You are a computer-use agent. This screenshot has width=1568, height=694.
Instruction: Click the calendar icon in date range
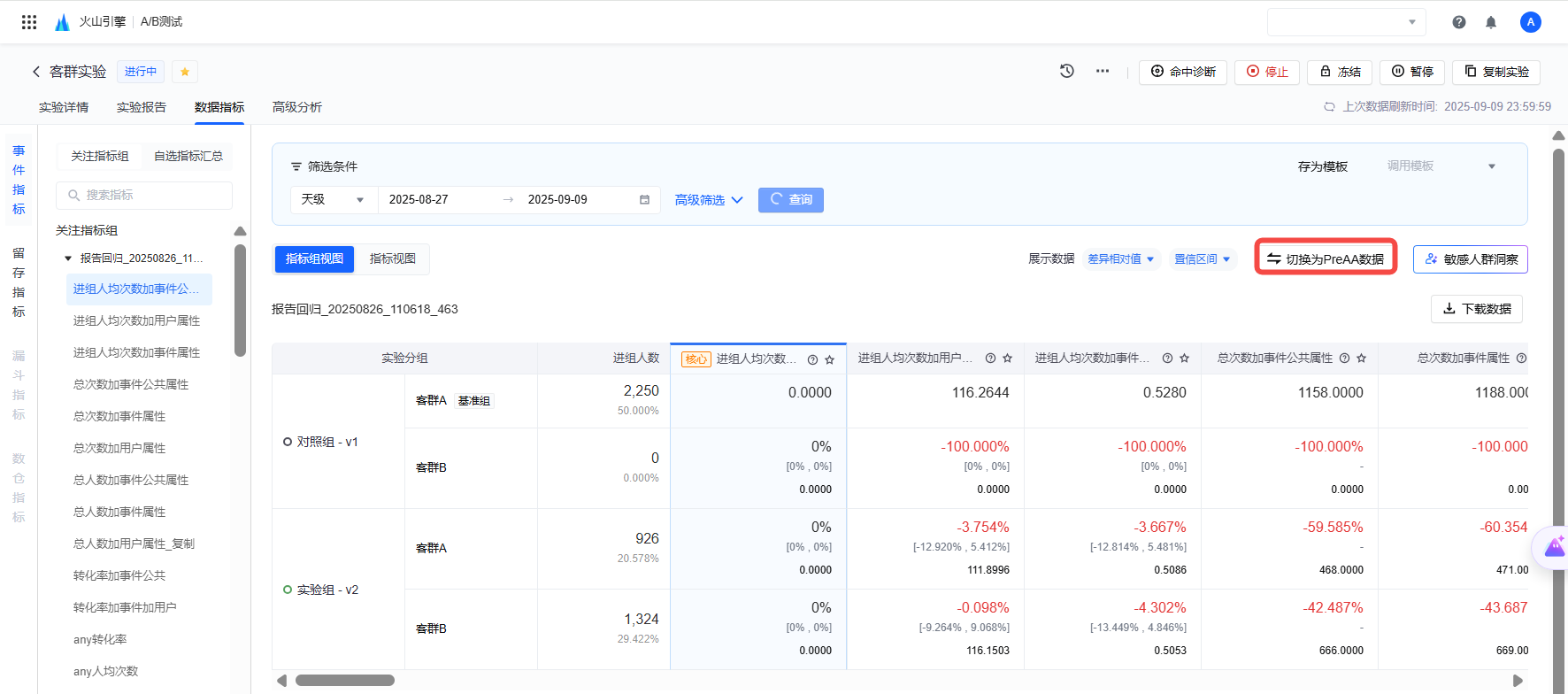pyautogui.click(x=644, y=200)
